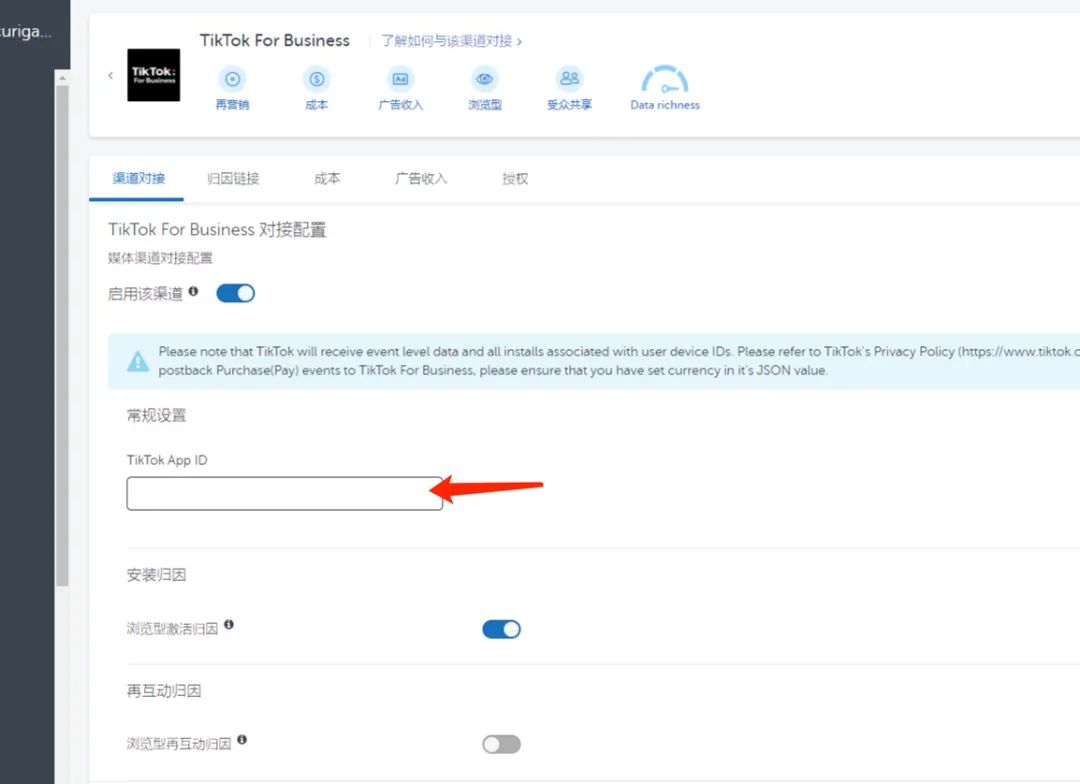Image resolution: width=1080 pixels, height=784 pixels.
Task: Switch to the 授权 tab
Action: coord(515,178)
